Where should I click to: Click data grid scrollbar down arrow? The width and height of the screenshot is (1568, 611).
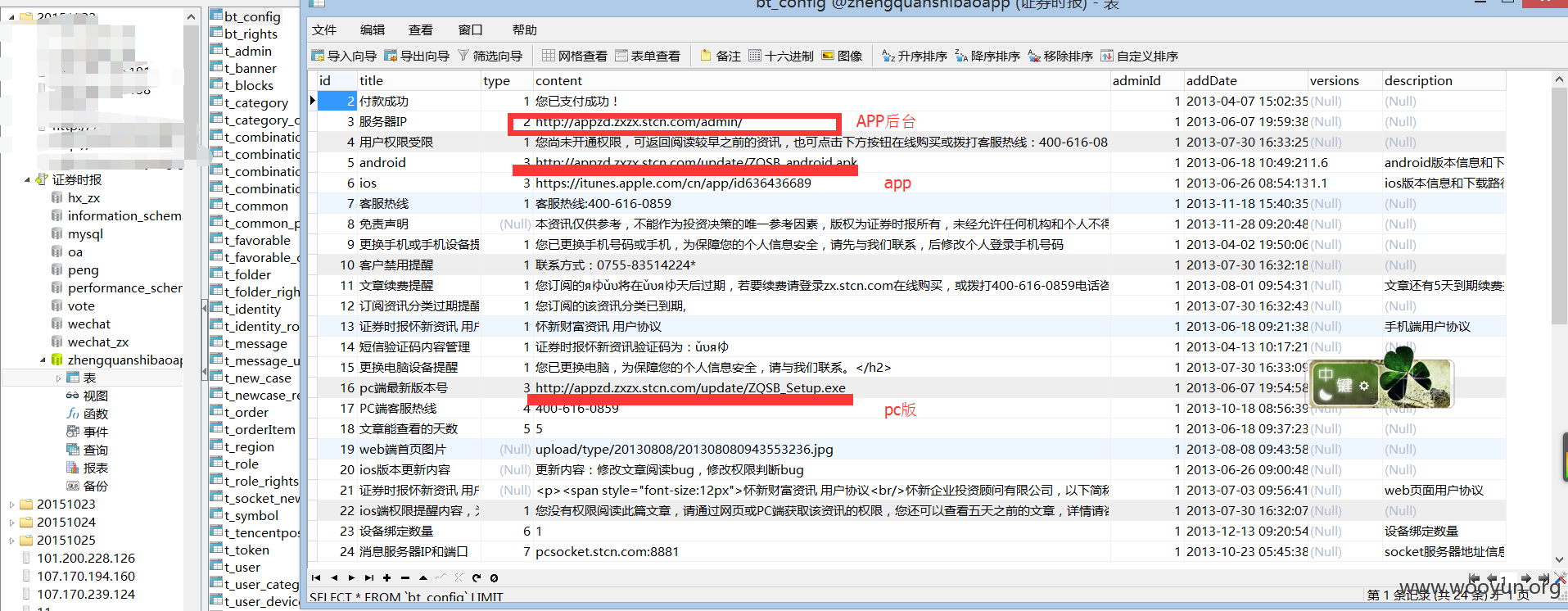pos(1559,559)
